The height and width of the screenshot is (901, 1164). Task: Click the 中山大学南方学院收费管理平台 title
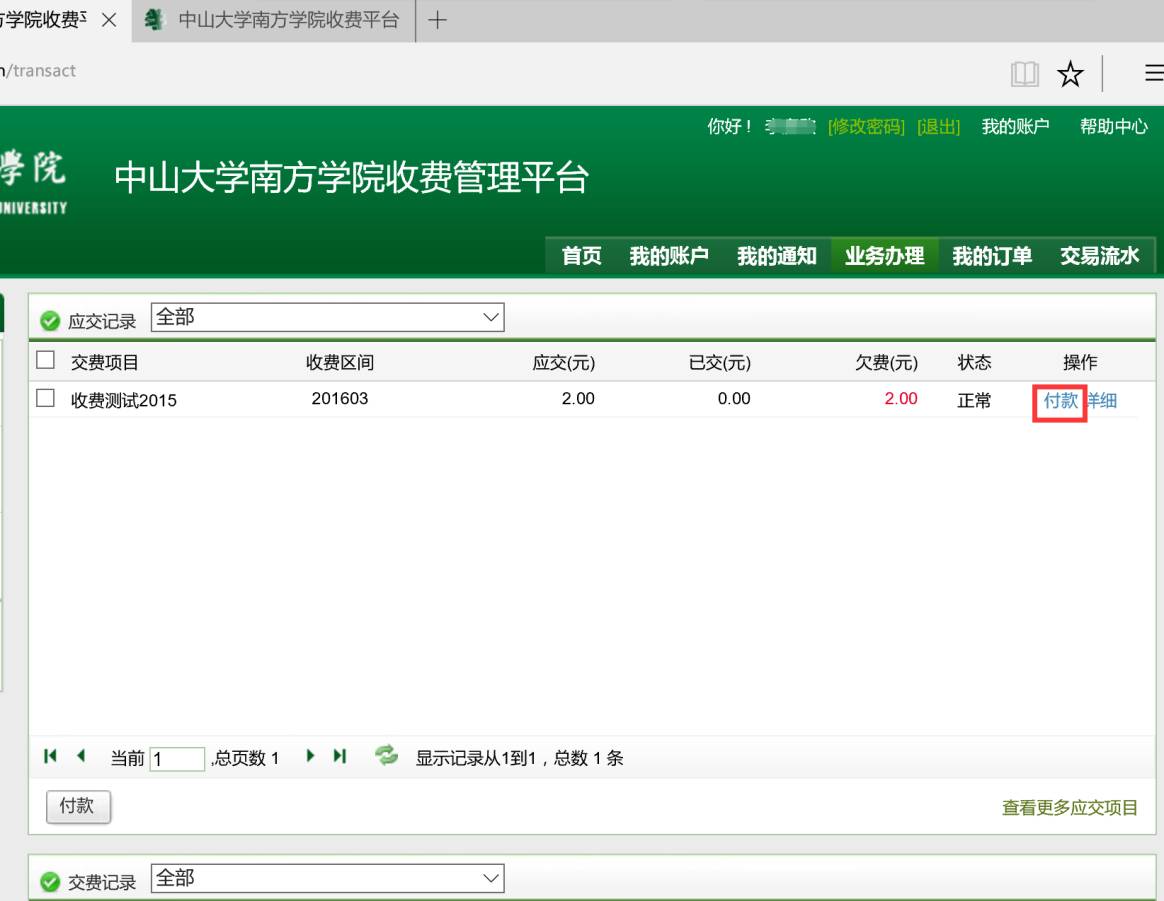point(352,177)
